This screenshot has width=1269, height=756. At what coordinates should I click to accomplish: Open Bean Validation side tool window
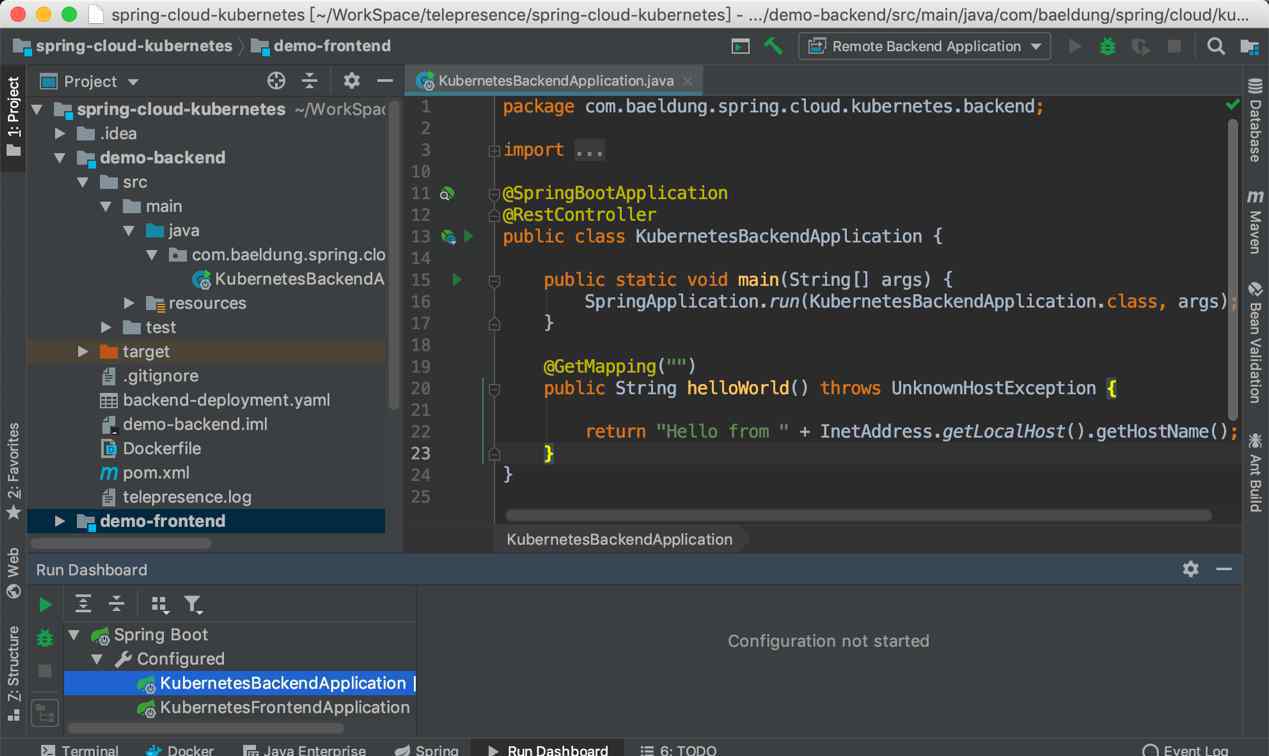1254,342
